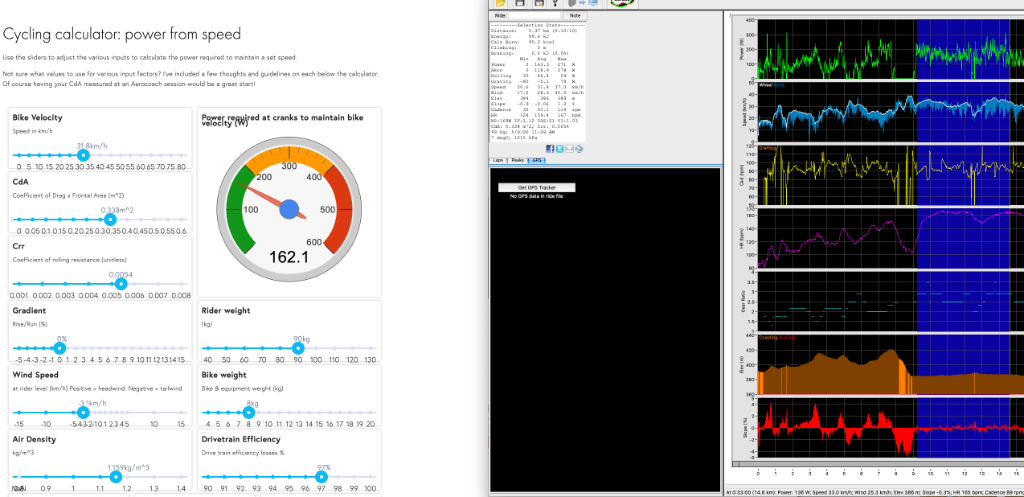Click the Selection Stats text panel
This screenshot has height=497, width=1024.
tap(537, 82)
